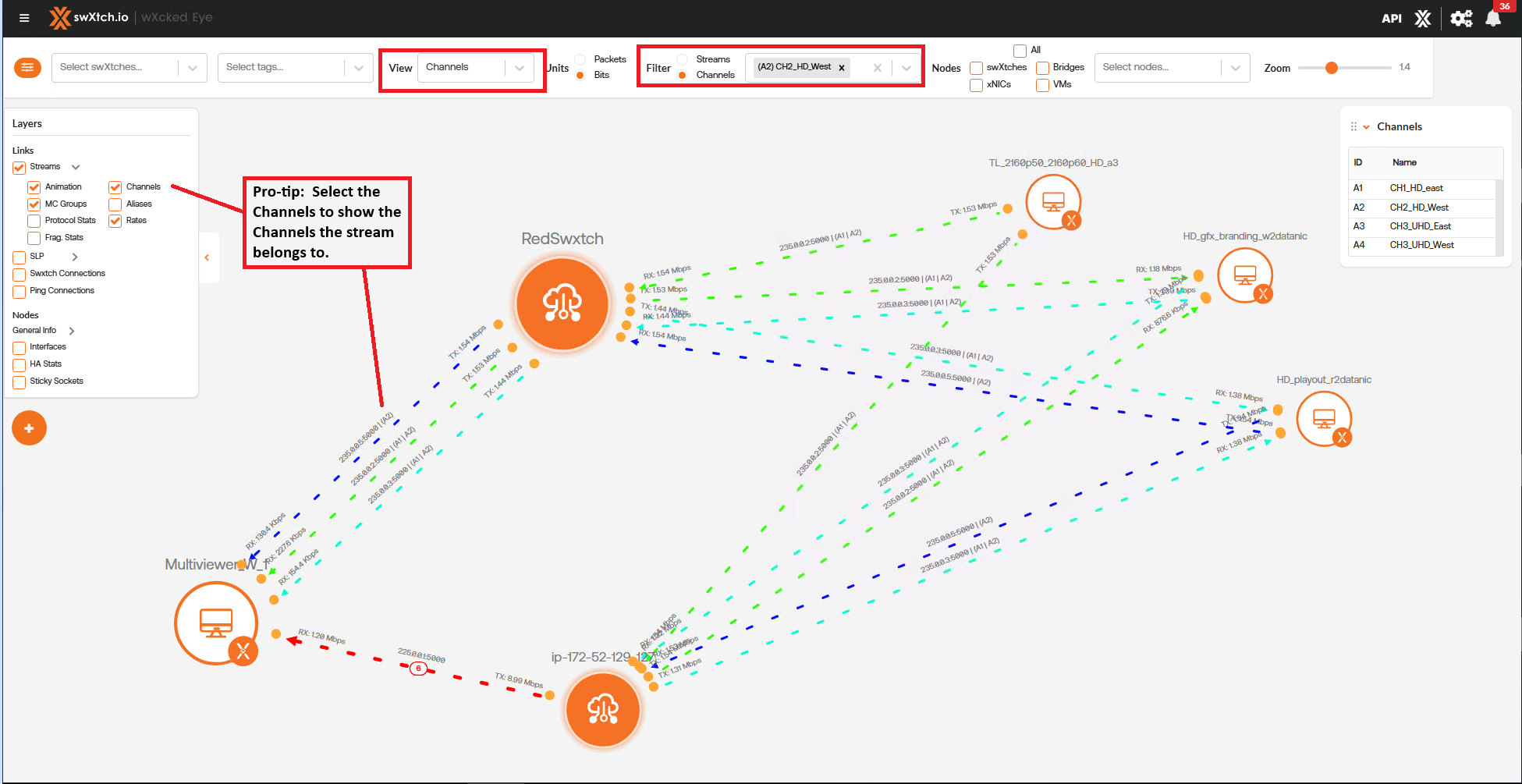Select the Packets units radio button

(x=580, y=59)
